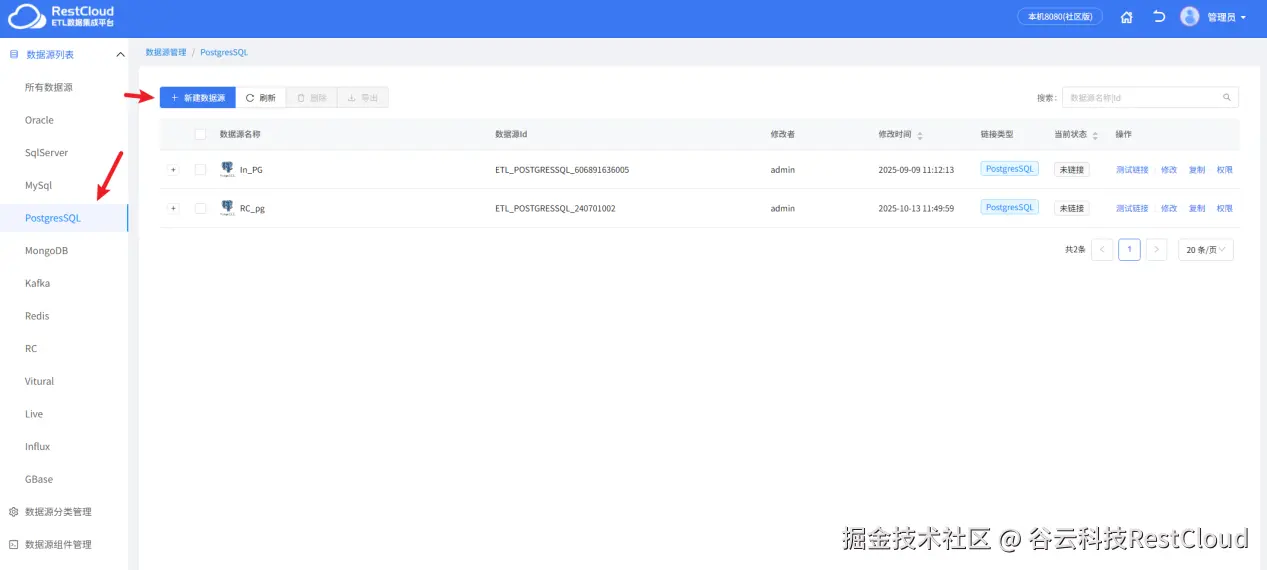
Task: Click In_PG data source name
Action: pos(251,170)
